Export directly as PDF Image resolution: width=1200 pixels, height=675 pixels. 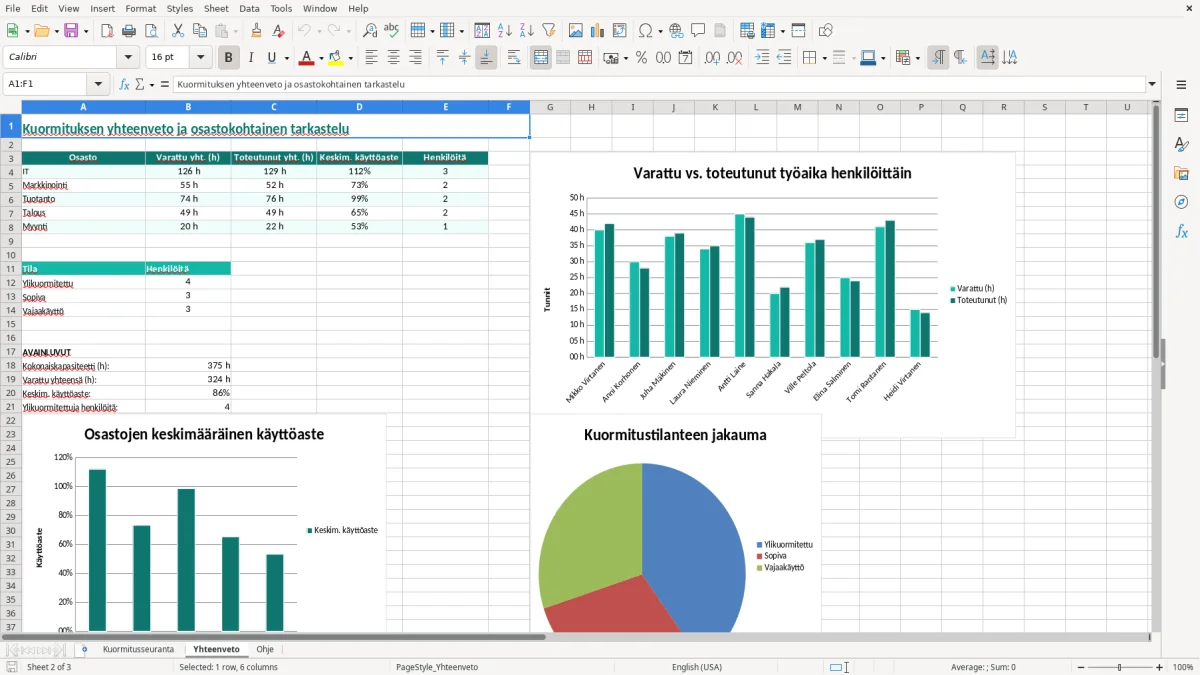[x=107, y=31]
